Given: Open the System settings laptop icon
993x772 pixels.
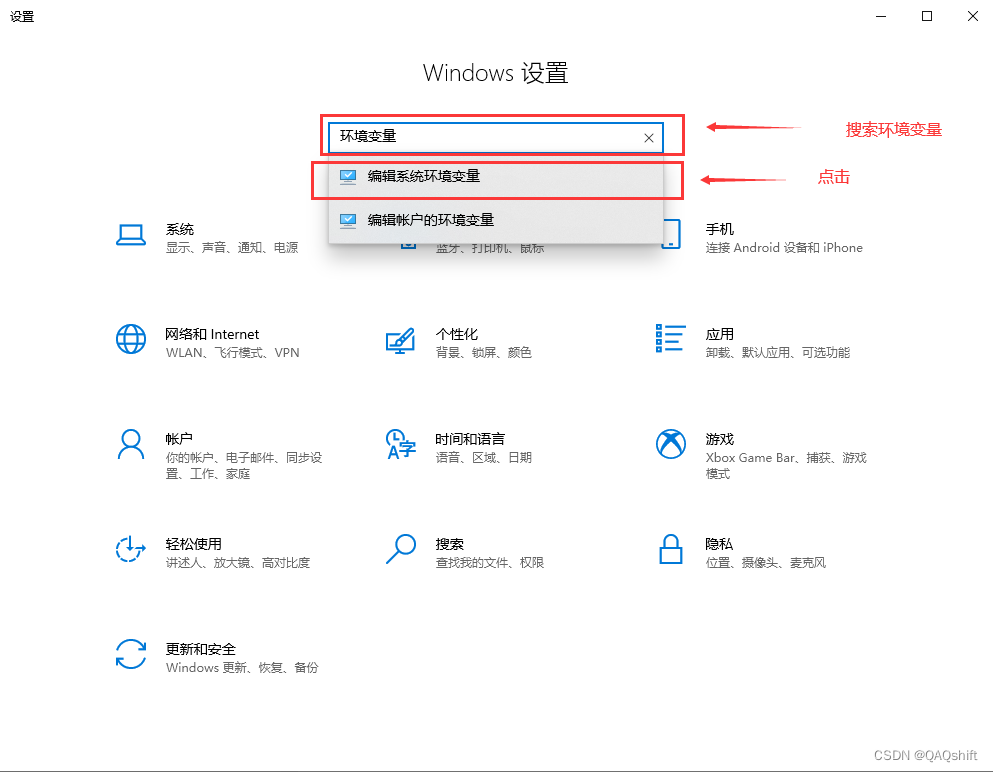Looking at the screenshot, I should pyautogui.click(x=131, y=236).
